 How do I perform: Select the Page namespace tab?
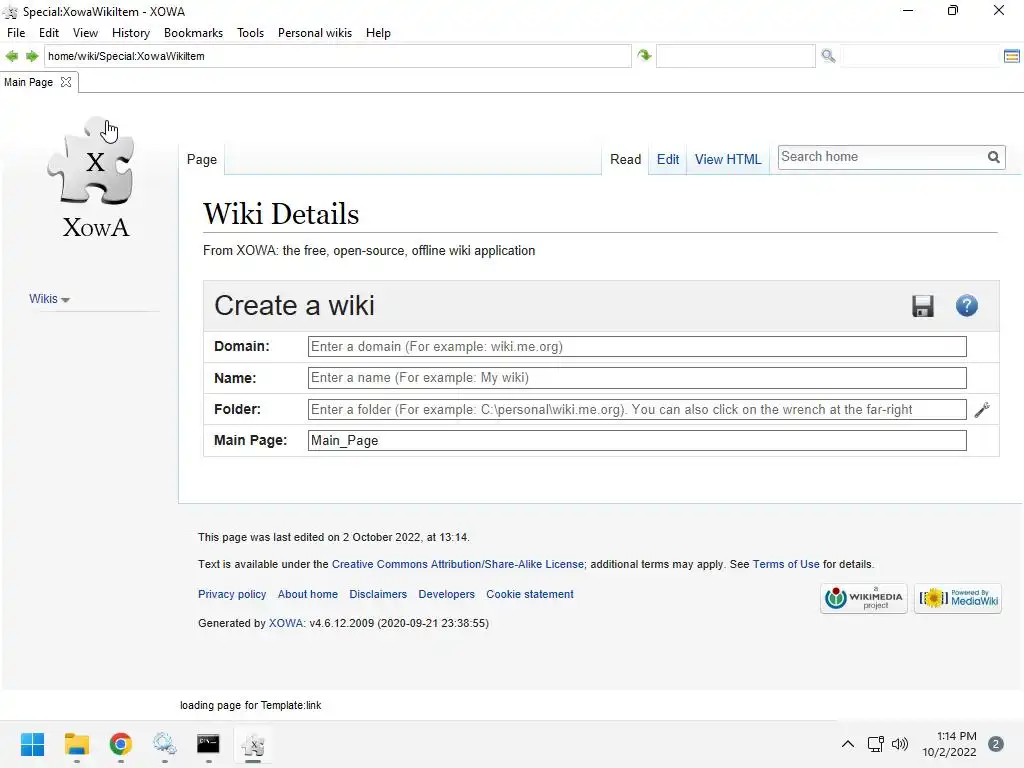click(202, 159)
